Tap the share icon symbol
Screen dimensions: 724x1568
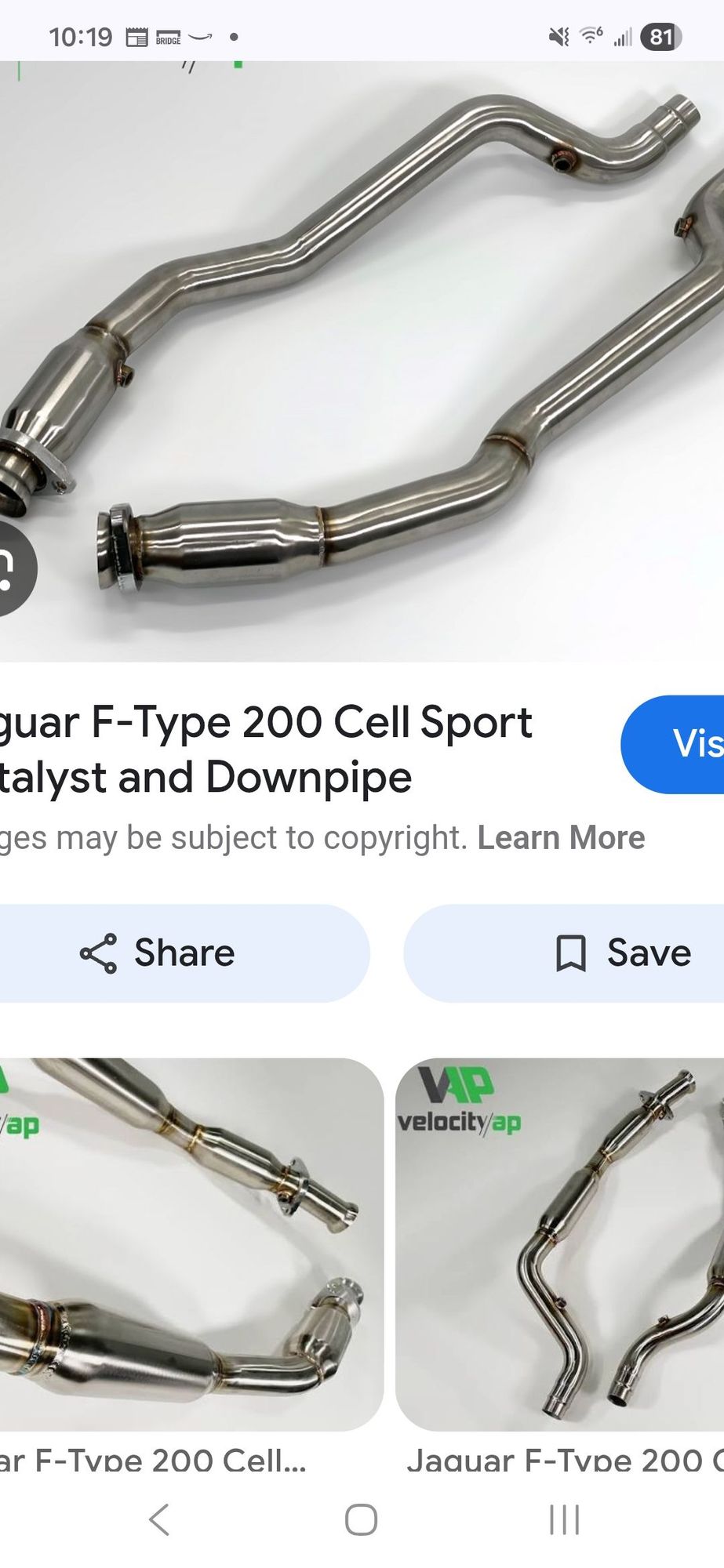99,953
